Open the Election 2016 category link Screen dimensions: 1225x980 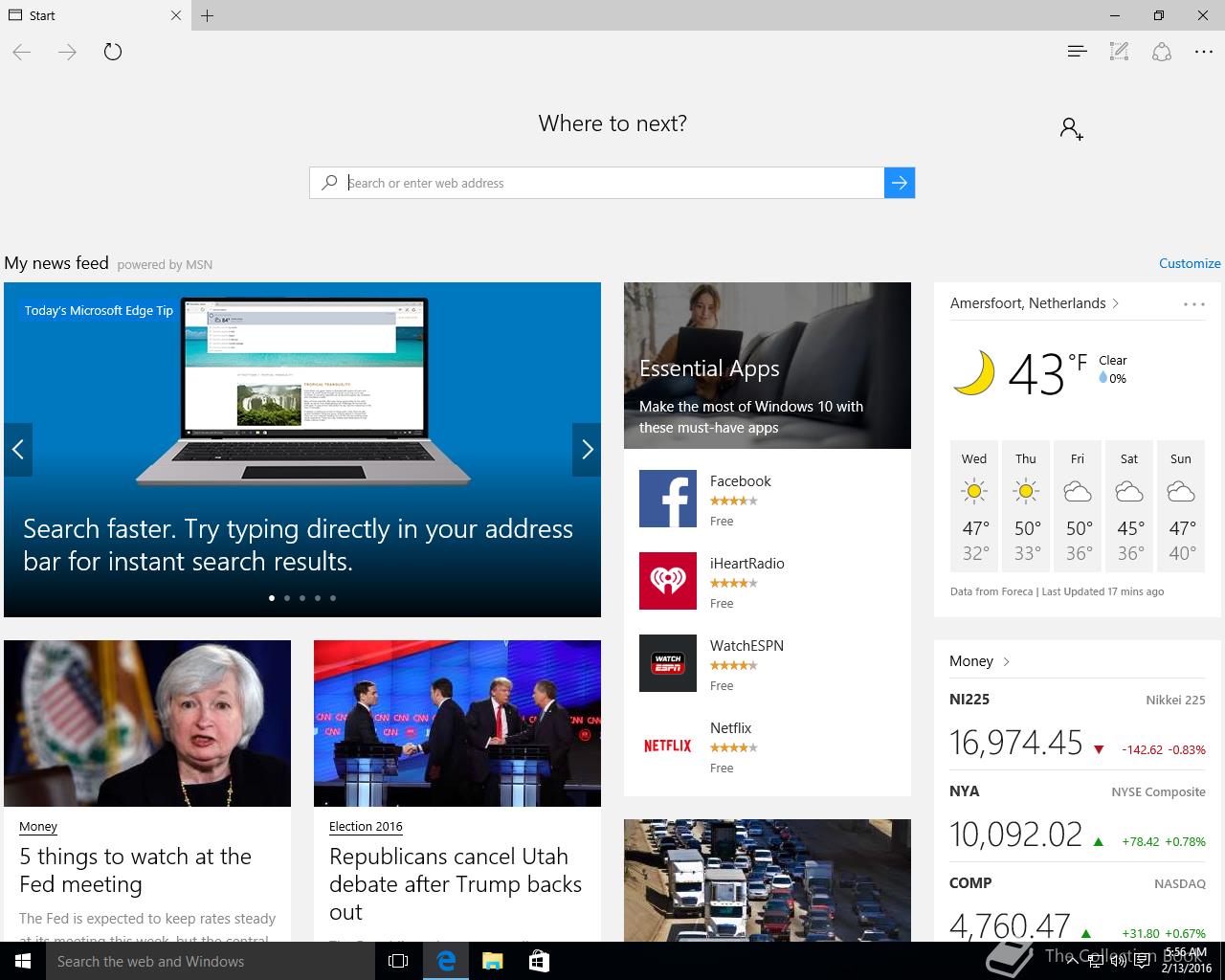pos(366,826)
